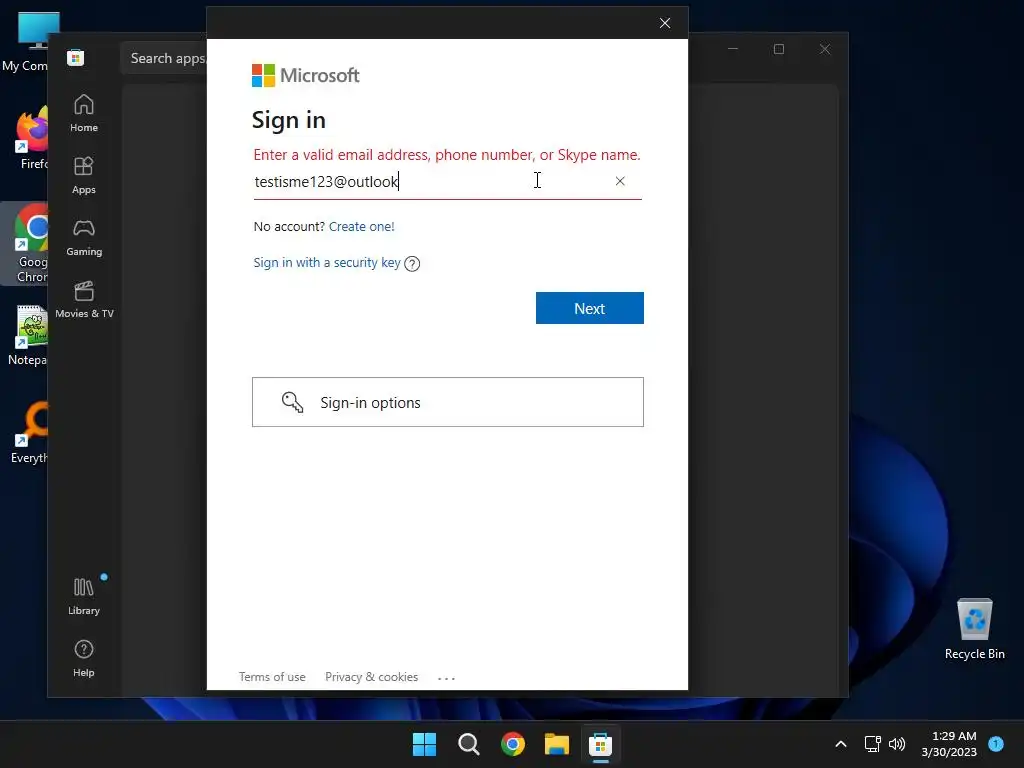Launch Google Chrome from taskbar
This screenshot has height=768, width=1024.
[513, 744]
